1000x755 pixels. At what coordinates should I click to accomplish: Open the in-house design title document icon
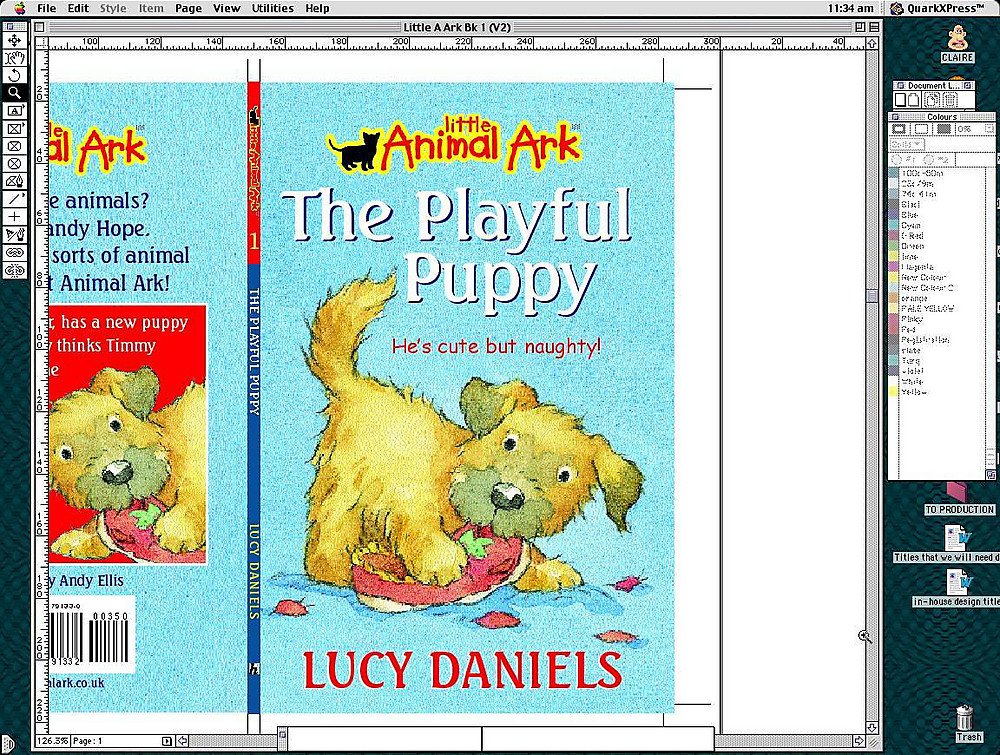tap(959, 581)
